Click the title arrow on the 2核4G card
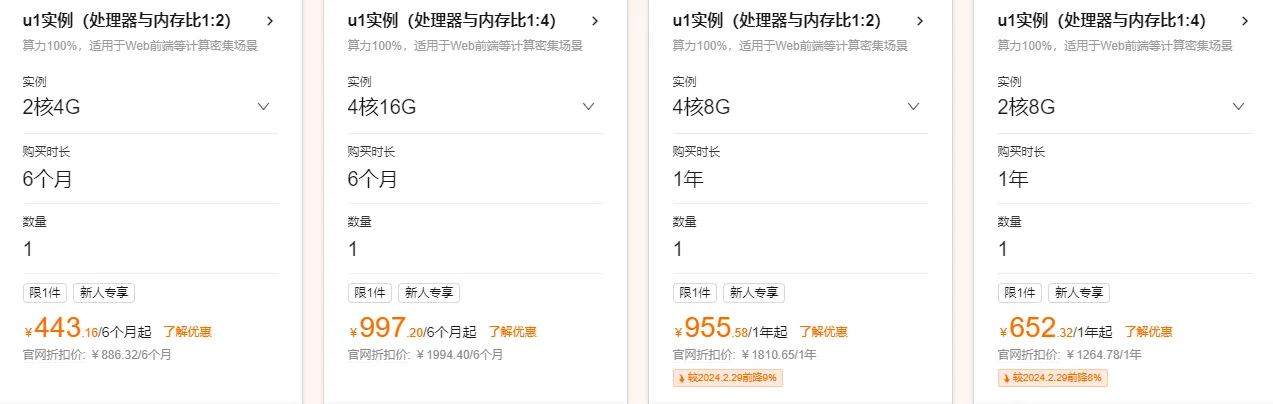The height and width of the screenshot is (404, 1273). point(270,21)
